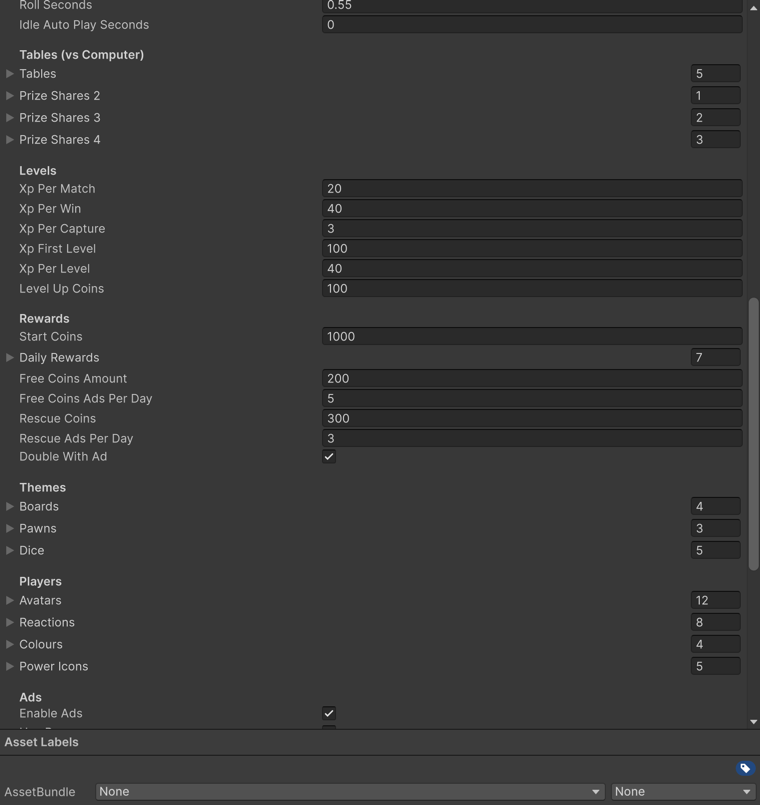Click the inspector scrollbar up arrow
This screenshot has height=805, width=760.
753,8
